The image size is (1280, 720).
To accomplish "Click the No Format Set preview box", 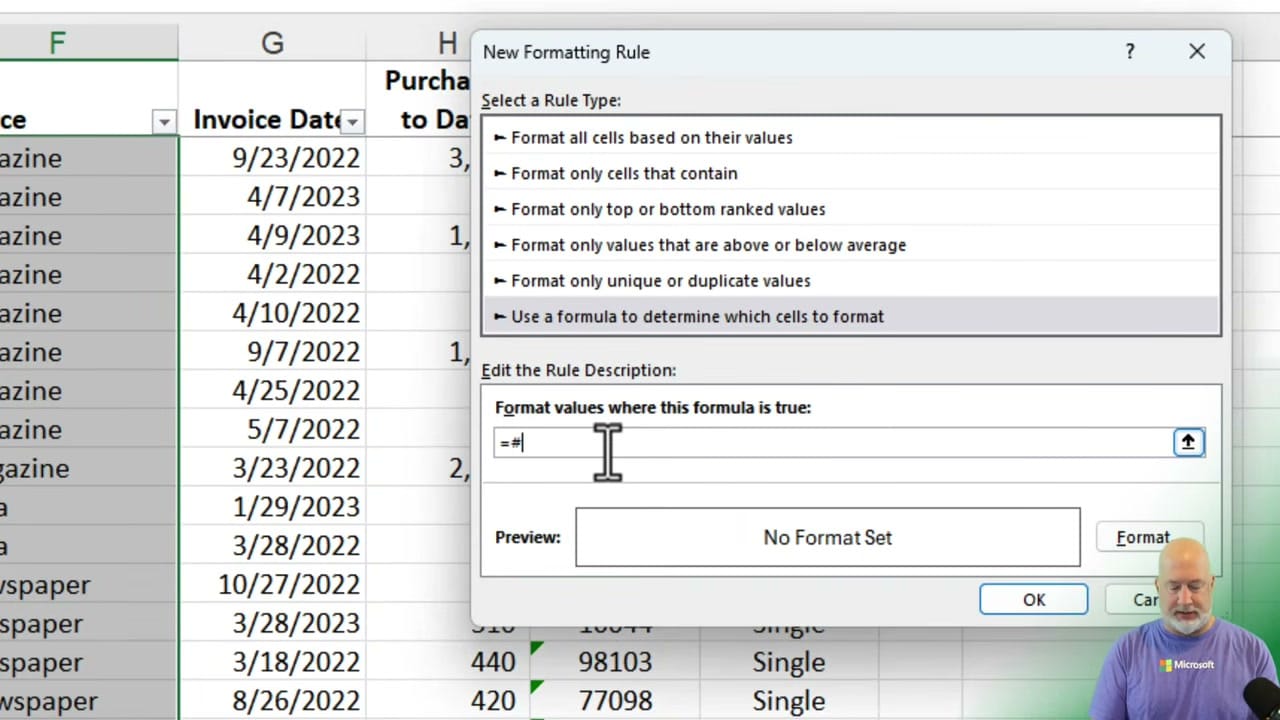I will [827, 537].
